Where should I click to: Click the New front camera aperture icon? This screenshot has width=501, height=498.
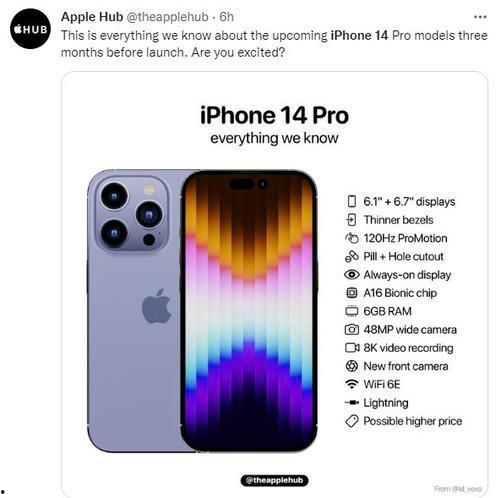coord(352,366)
